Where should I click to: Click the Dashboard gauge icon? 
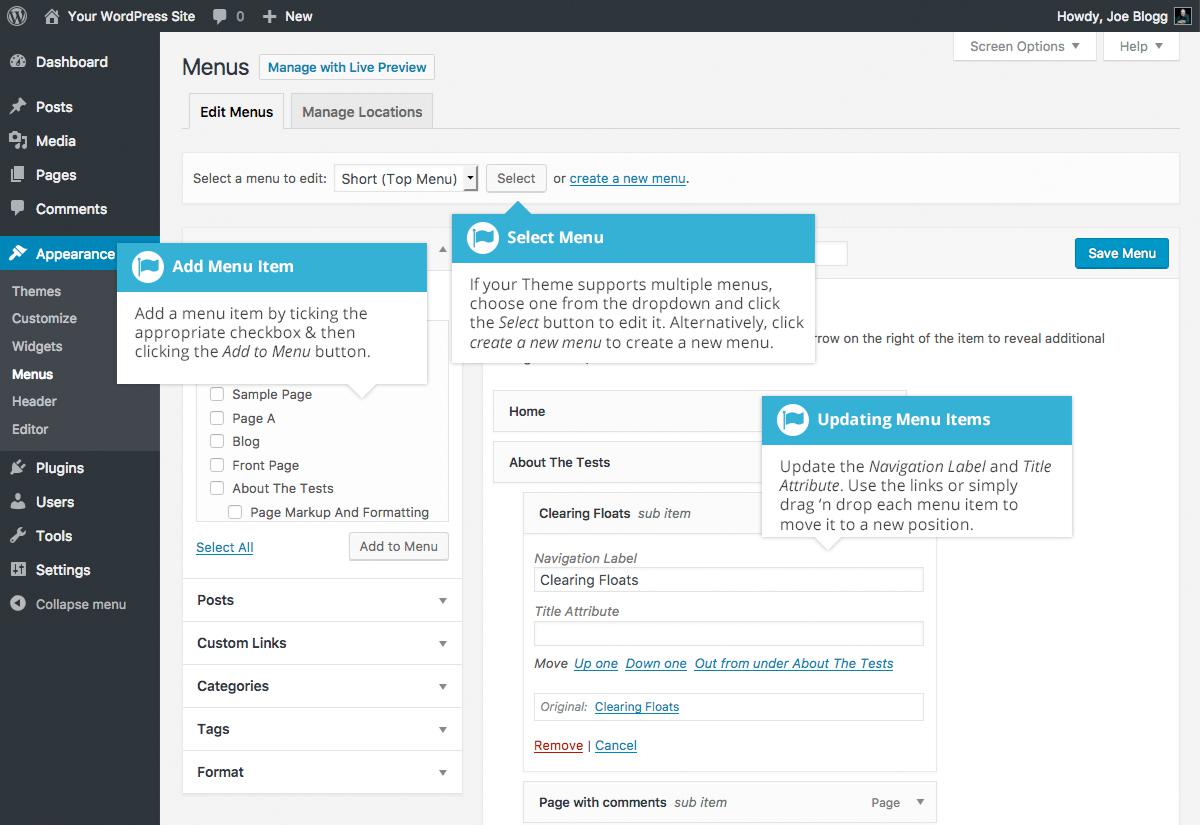pos(18,62)
